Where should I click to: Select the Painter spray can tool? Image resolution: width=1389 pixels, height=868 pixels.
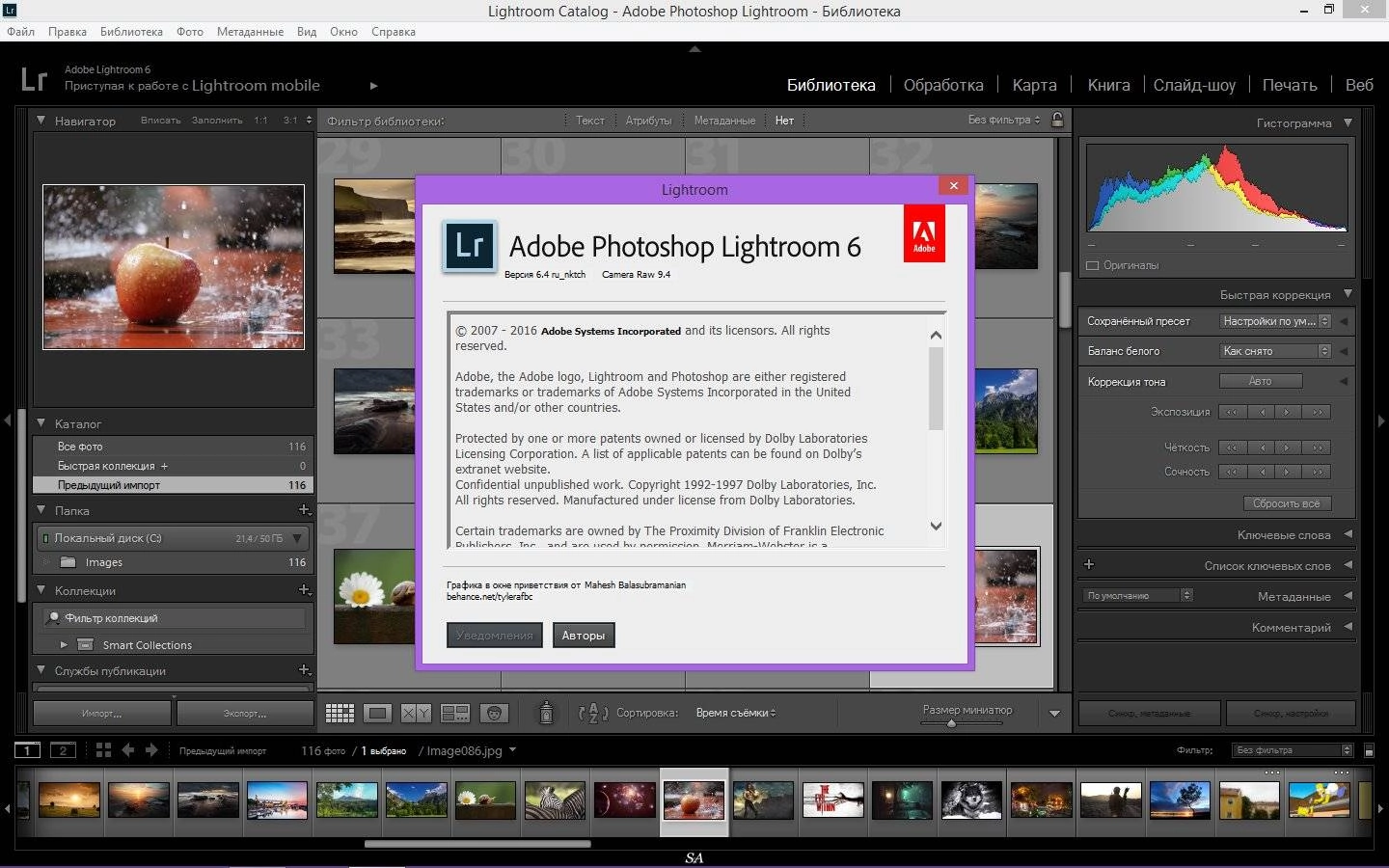[546, 713]
